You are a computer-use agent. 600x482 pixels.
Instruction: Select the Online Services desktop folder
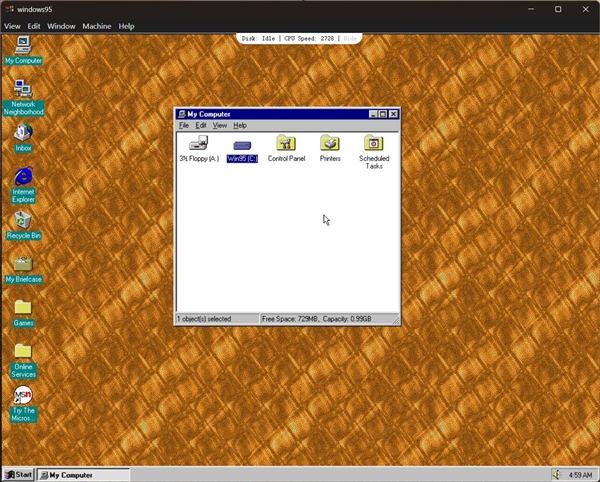point(23,351)
